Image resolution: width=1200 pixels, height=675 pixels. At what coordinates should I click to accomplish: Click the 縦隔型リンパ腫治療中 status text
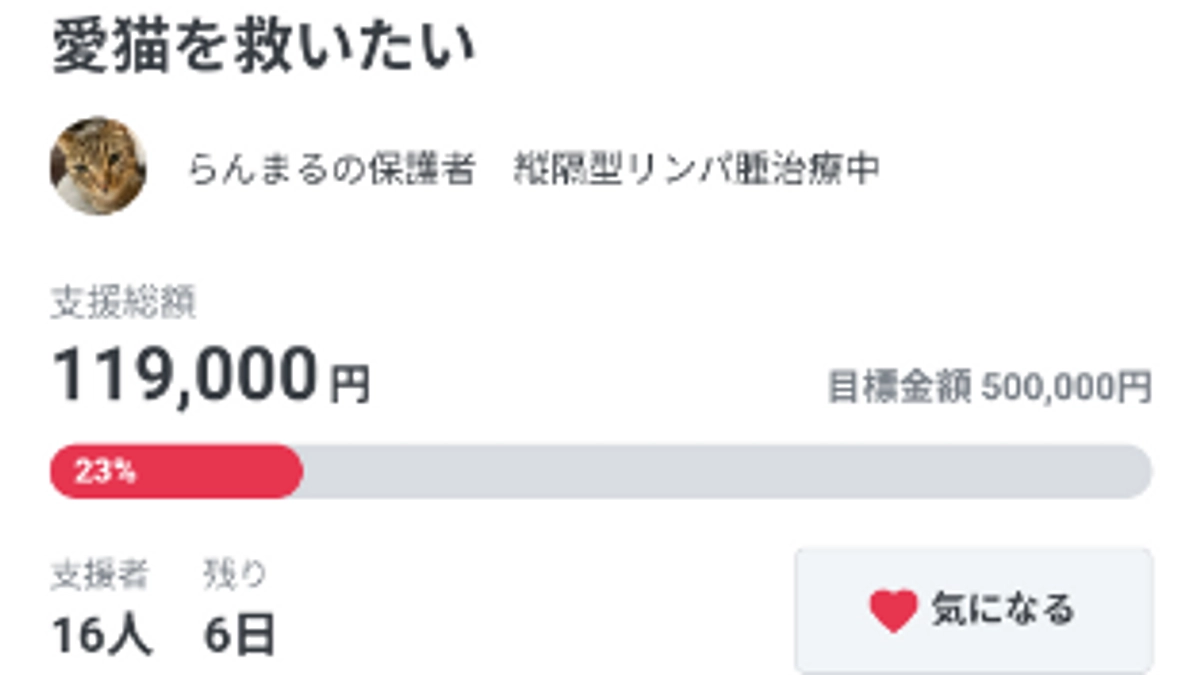(x=700, y=168)
